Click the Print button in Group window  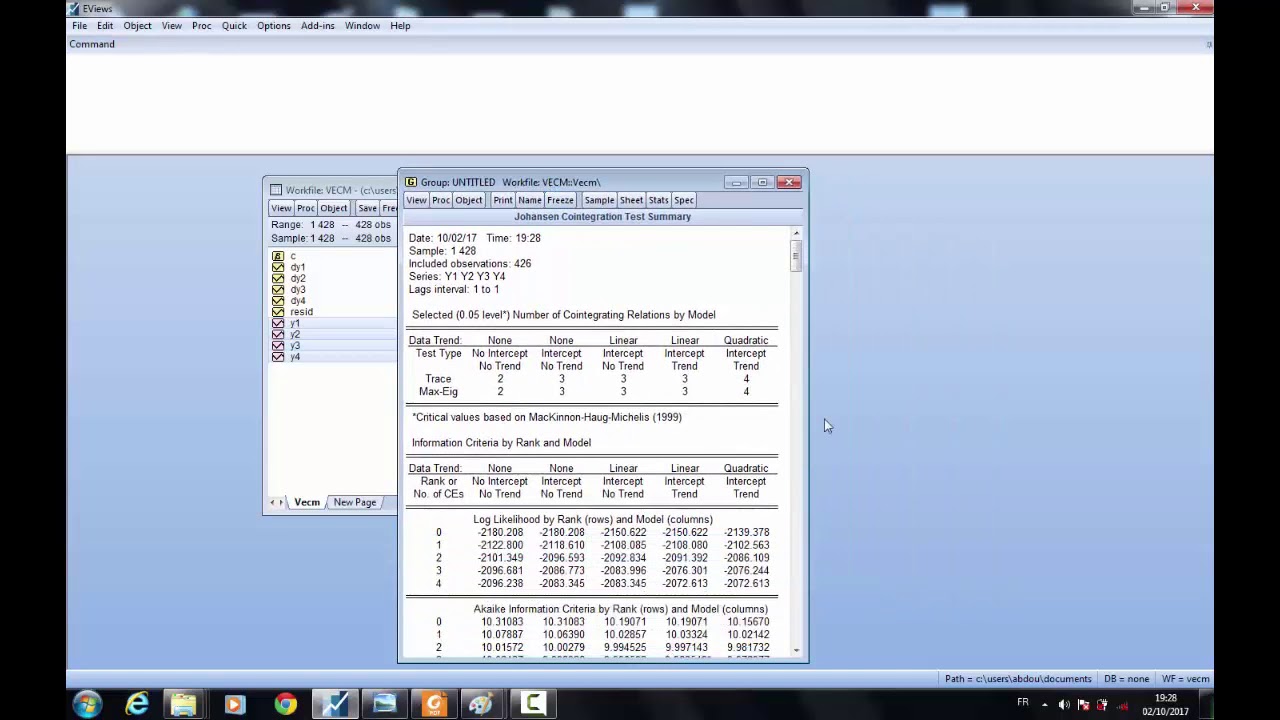pos(503,200)
